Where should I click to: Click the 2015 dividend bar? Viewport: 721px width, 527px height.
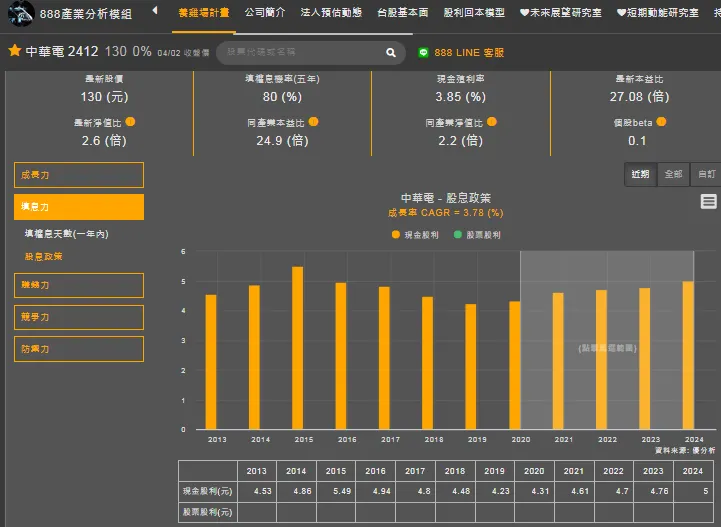tap(298, 348)
